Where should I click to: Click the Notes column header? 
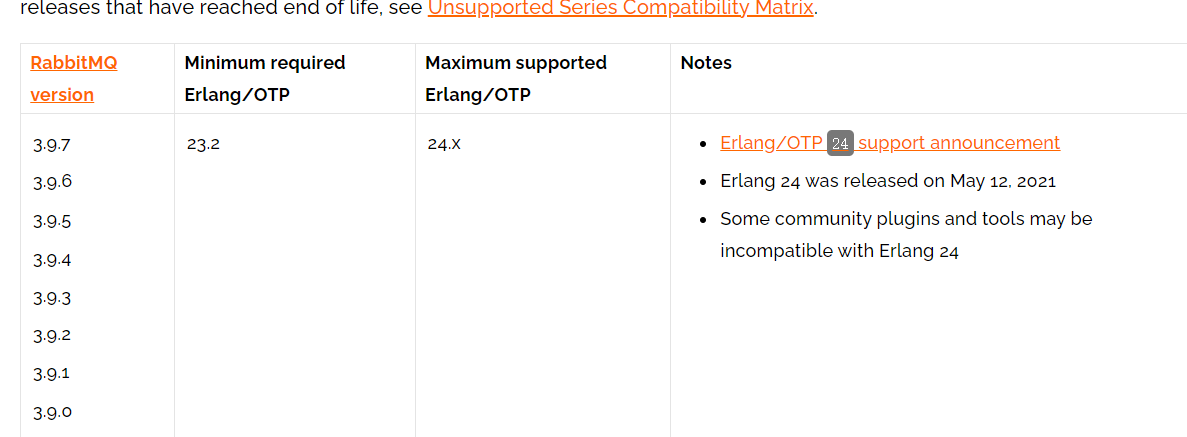coord(706,63)
